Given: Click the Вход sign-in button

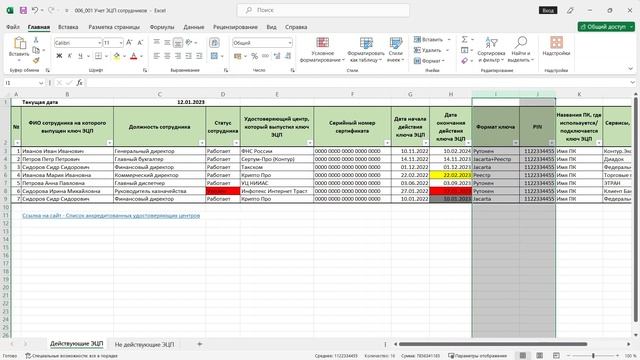Looking at the screenshot, I should tap(548, 10).
